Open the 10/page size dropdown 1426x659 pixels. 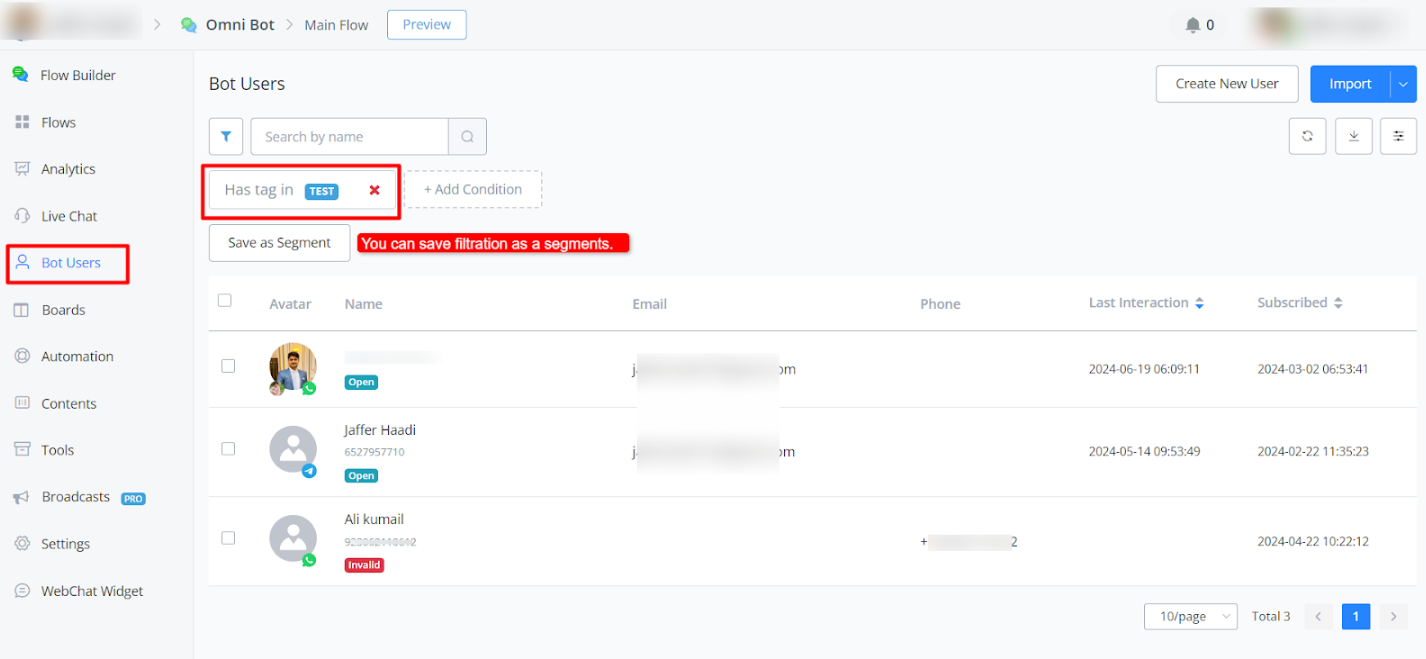(x=1190, y=617)
